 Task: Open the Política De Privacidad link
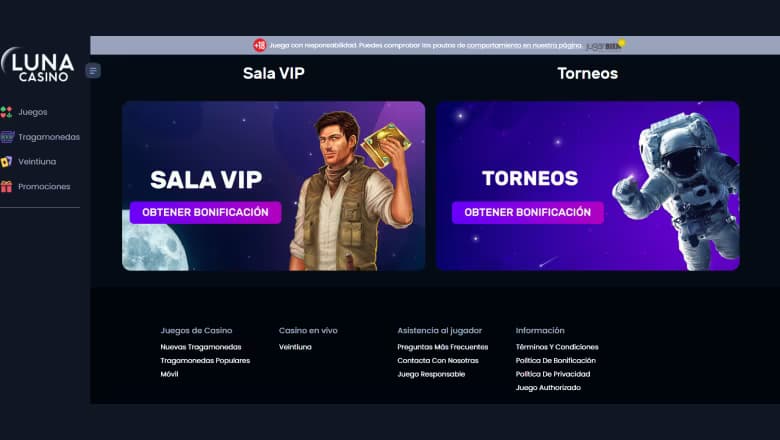(553, 374)
